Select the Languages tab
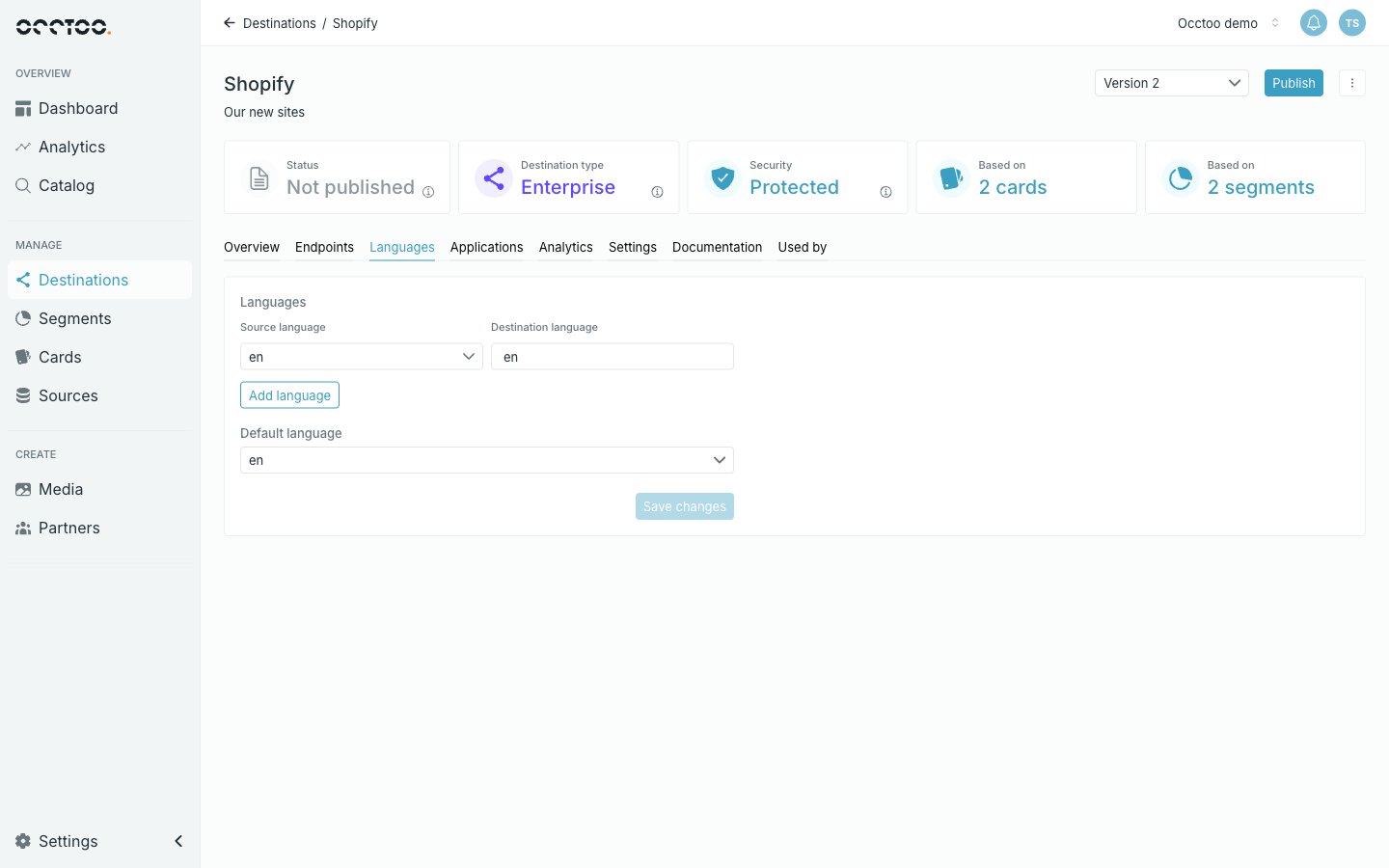 pos(402,248)
